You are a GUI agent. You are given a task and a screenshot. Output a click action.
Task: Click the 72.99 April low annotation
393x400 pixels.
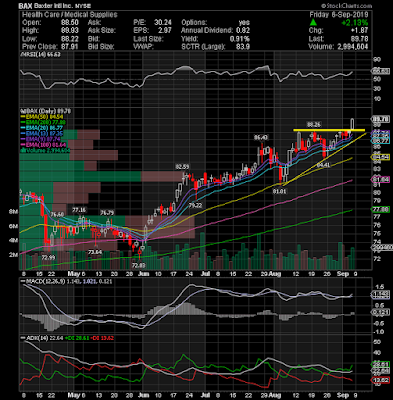48,257
